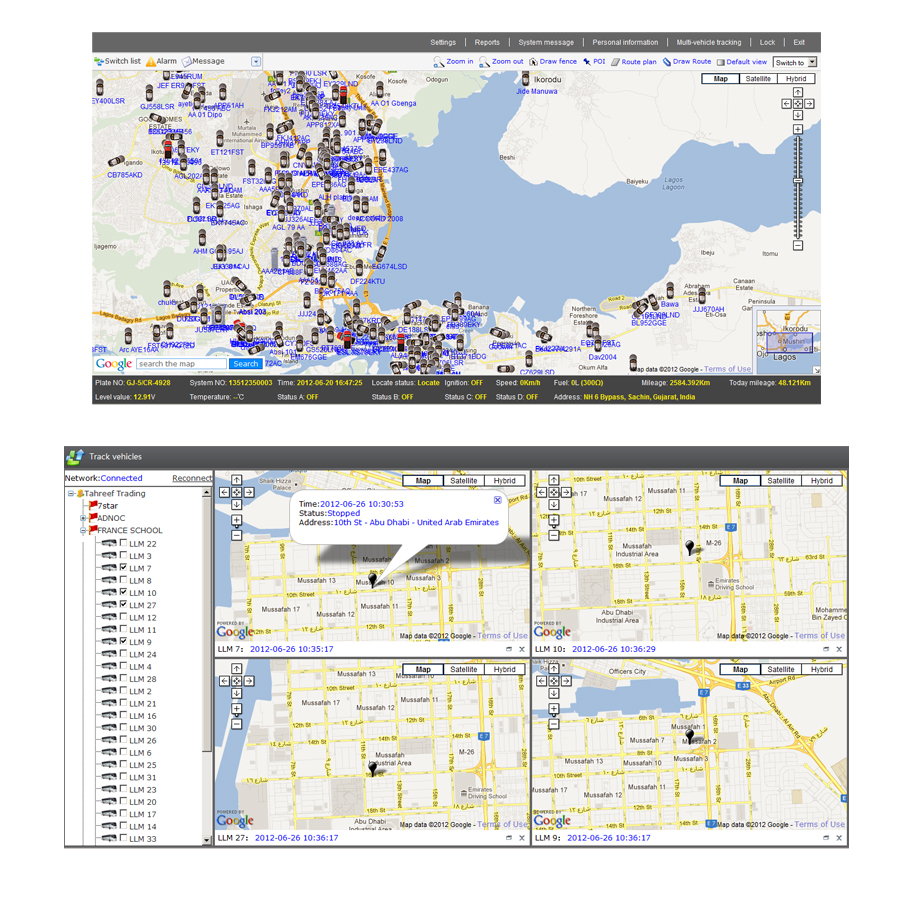Viewport: 900px width, 900px height.
Task: Open the Message panel with envelope icon
Action: click(x=203, y=61)
